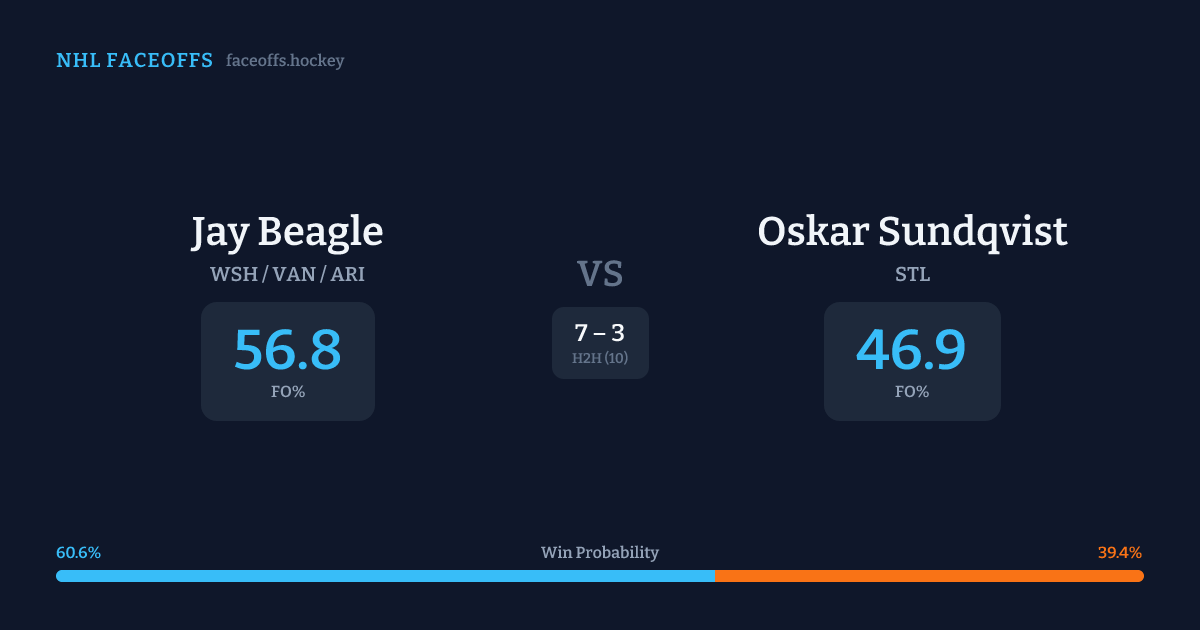
Task: Click the 60.6% win probability value
Action: click(78, 553)
